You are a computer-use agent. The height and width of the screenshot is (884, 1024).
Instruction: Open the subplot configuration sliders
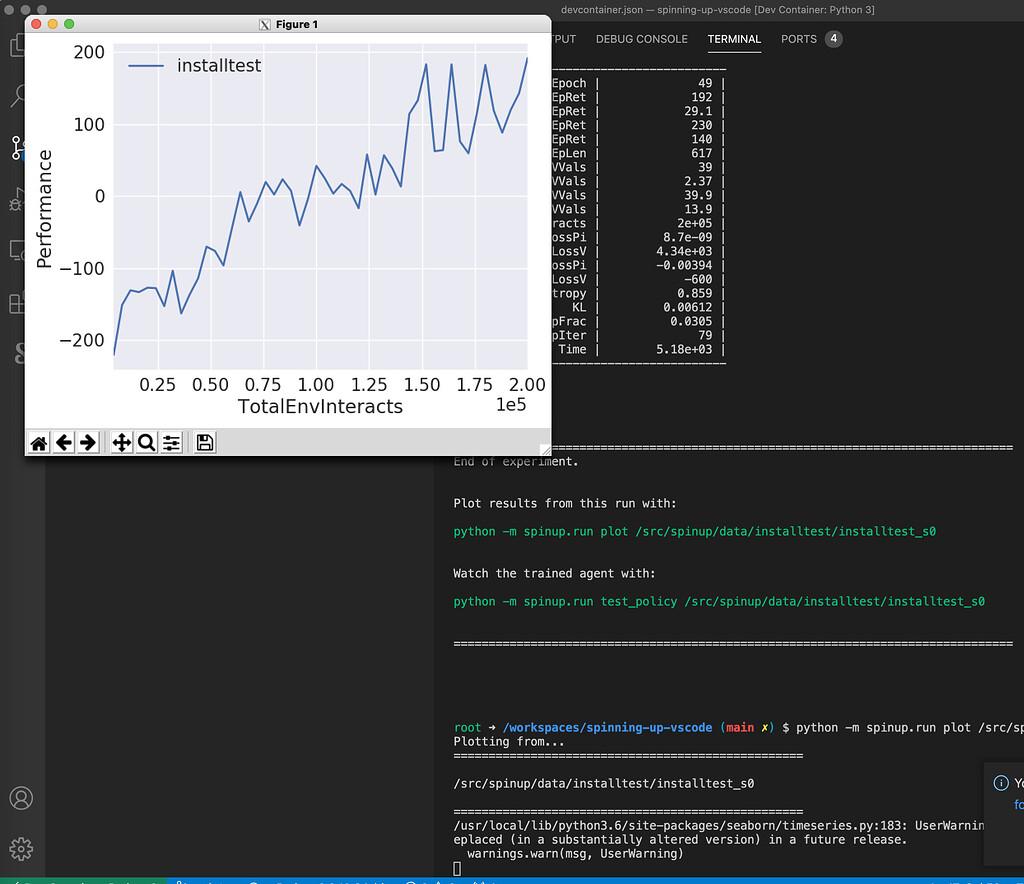(x=171, y=442)
